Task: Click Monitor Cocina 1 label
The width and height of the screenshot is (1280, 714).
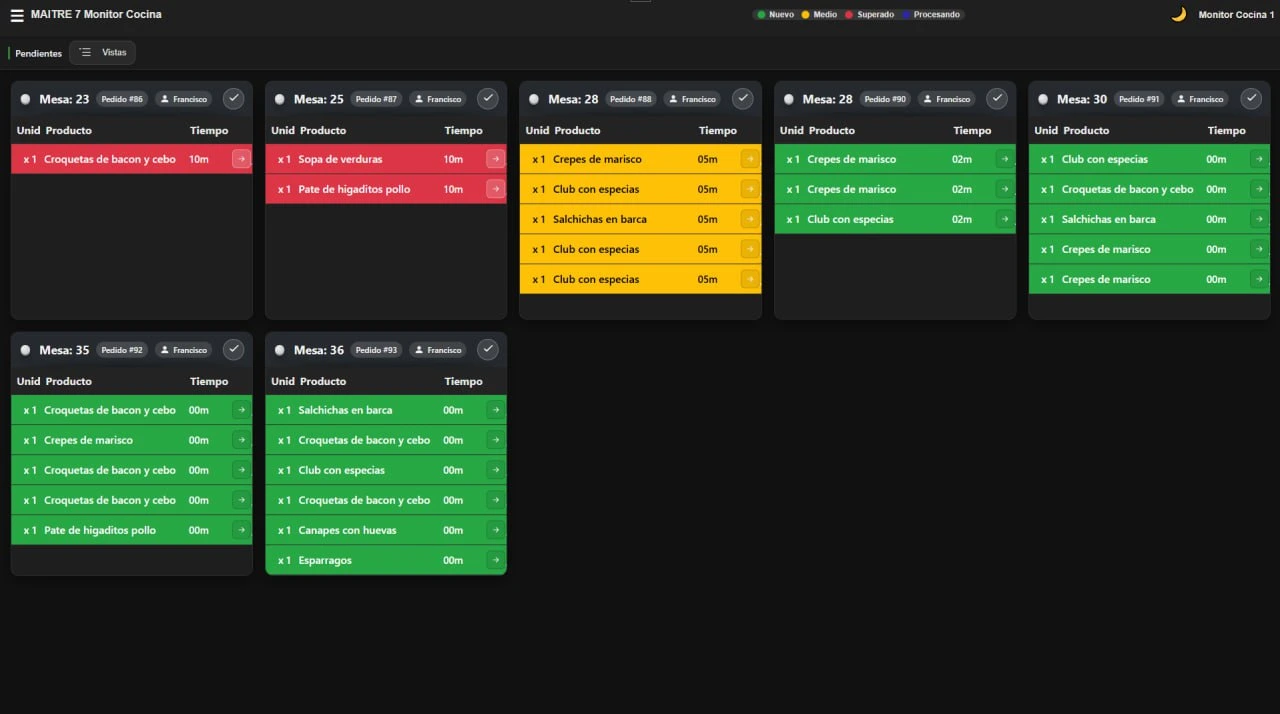Action: pos(1236,15)
